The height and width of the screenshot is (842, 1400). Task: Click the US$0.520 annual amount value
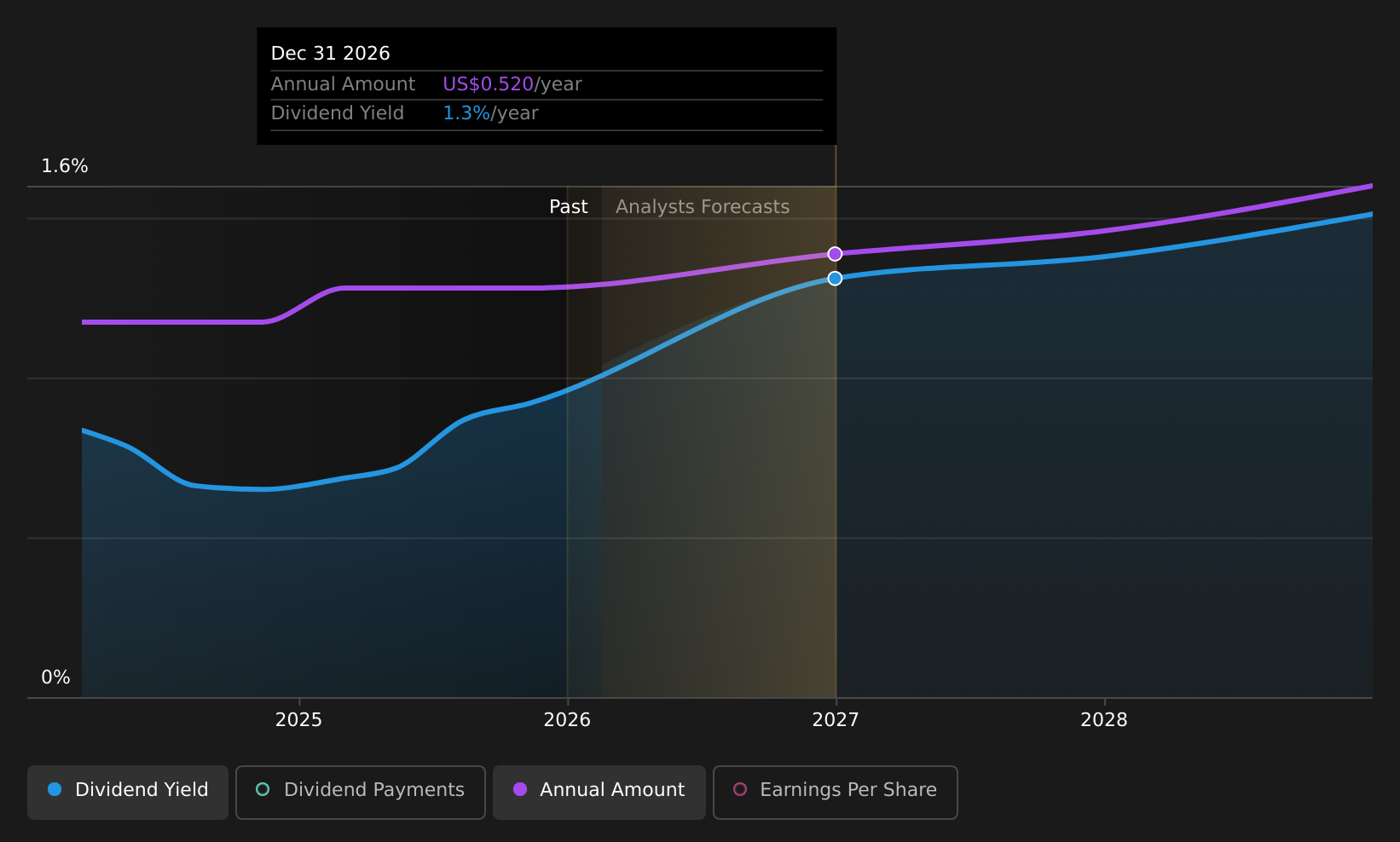tap(489, 84)
